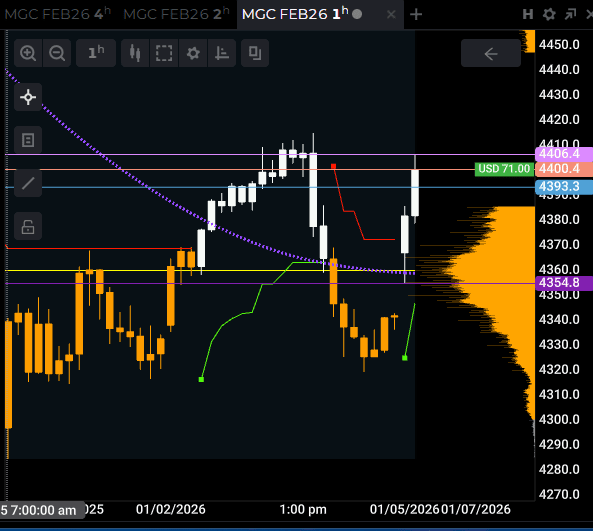The height and width of the screenshot is (531, 593).
Task: Switch to the MGC FEB26 2h tab
Action: (176, 14)
